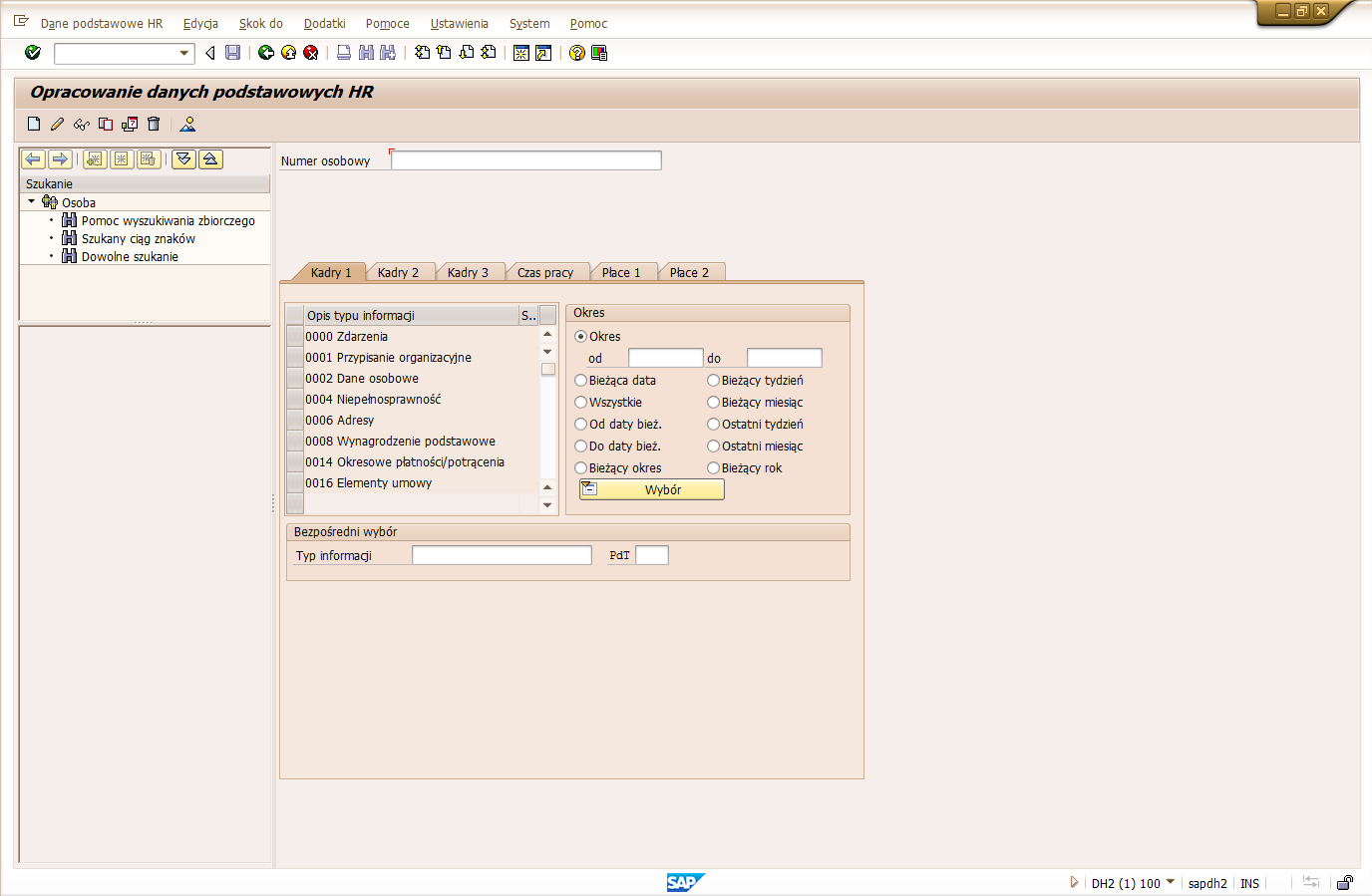
Task: Click the Previous Page icon
Action: click(x=444, y=53)
